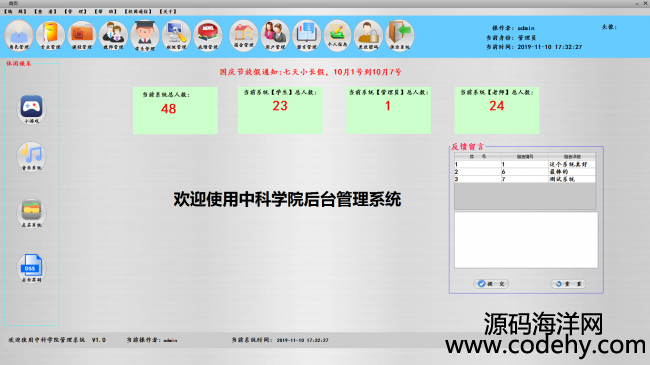
Task: Open the teacher management icon
Action: point(113,36)
